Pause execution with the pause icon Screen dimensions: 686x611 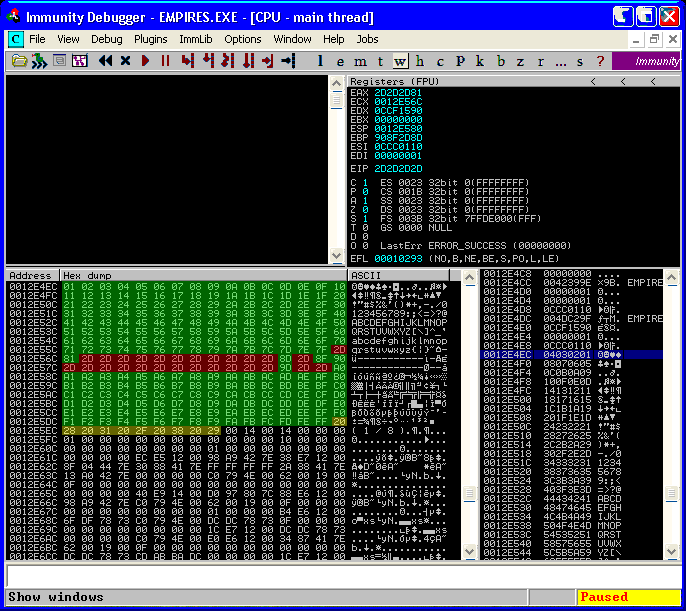pos(165,61)
